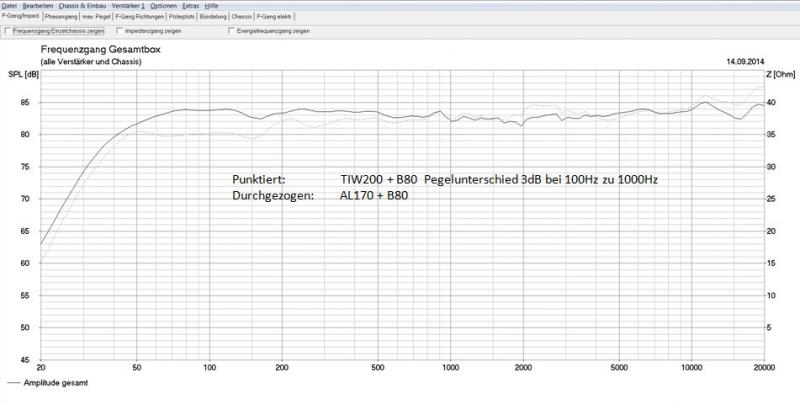The width and height of the screenshot is (800, 404).
Task: Switch to the Bündelung tab
Action: [214, 17]
